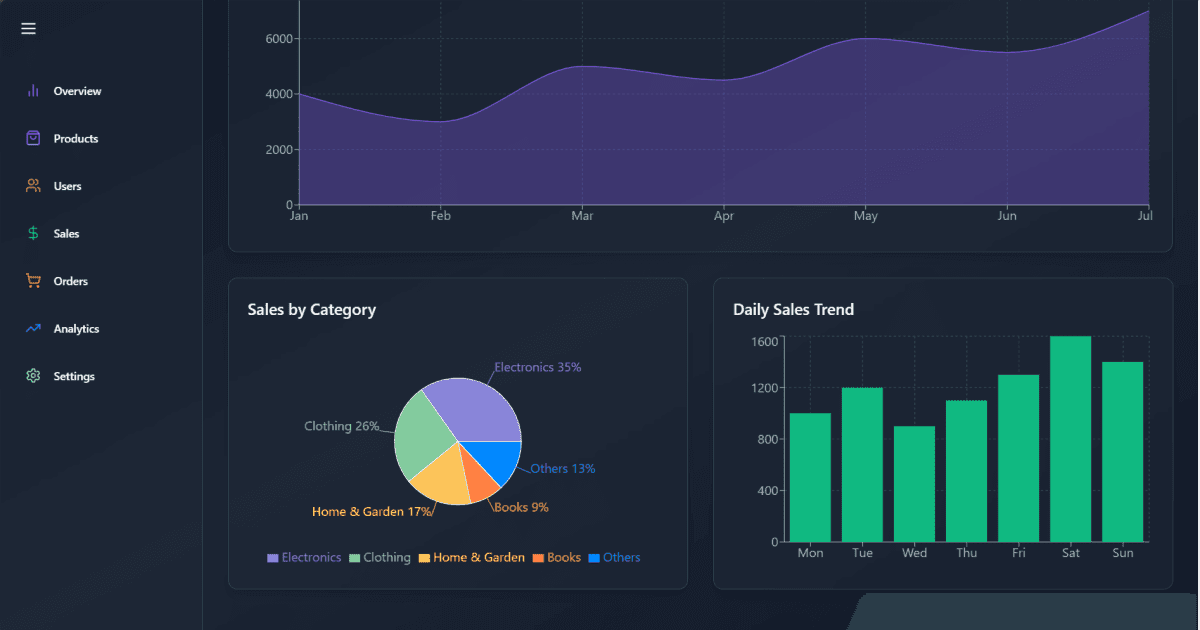Click the Others 13% label

pos(563,468)
